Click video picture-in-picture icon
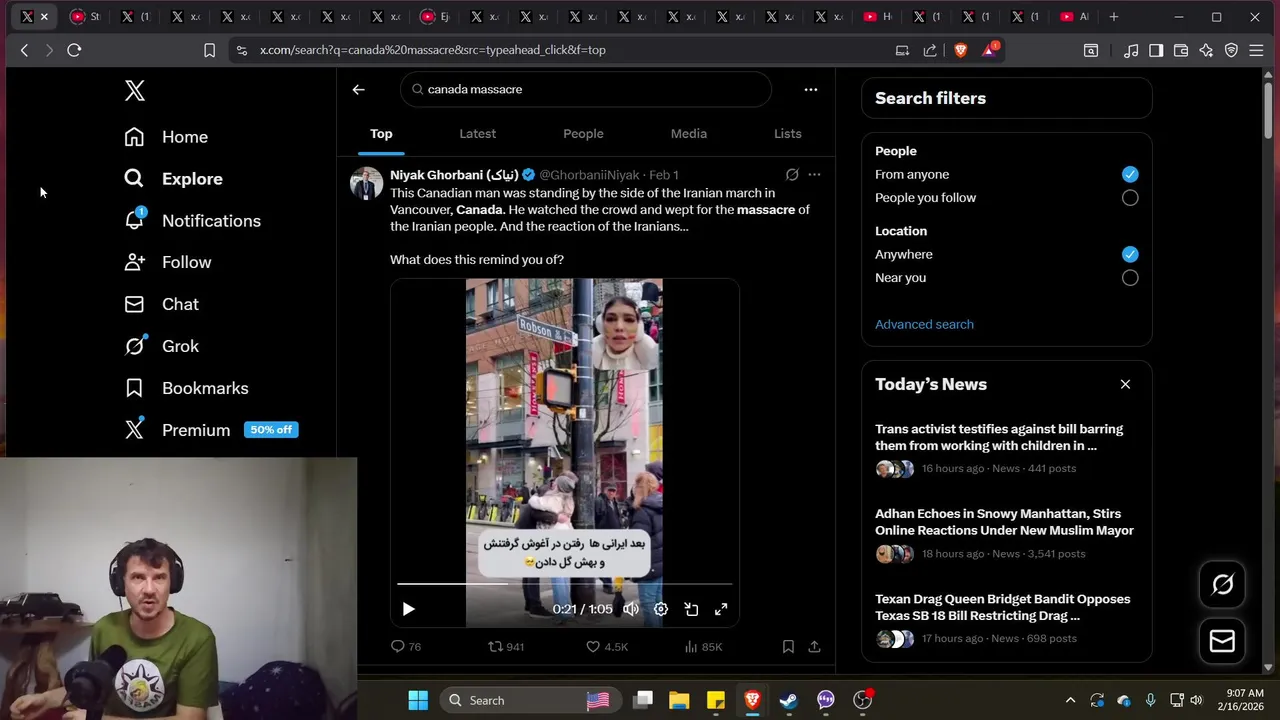The image size is (1280, 720). pyautogui.click(x=691, y=609)
